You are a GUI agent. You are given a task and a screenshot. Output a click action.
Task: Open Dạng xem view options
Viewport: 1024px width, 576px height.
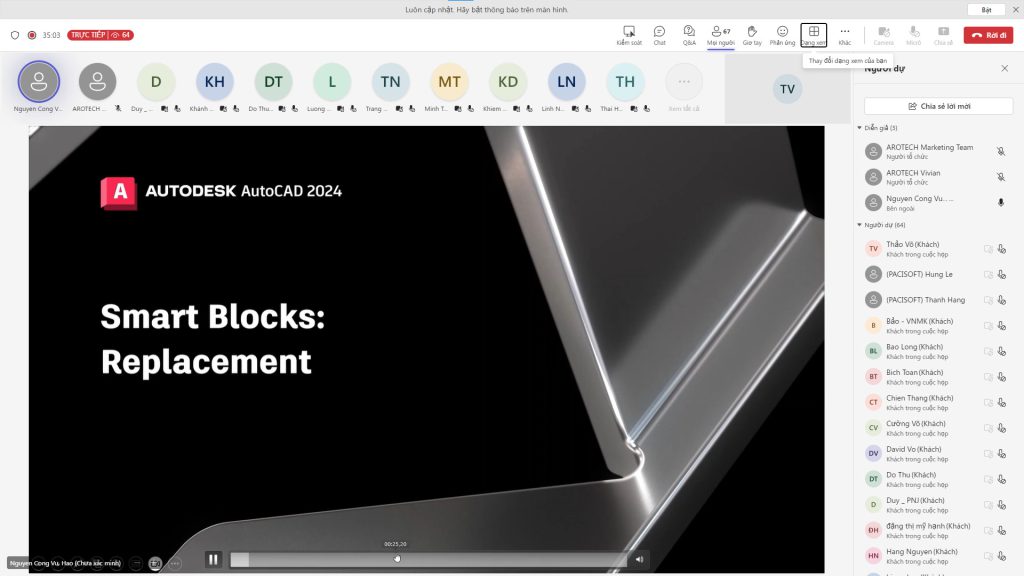[814, 35]
